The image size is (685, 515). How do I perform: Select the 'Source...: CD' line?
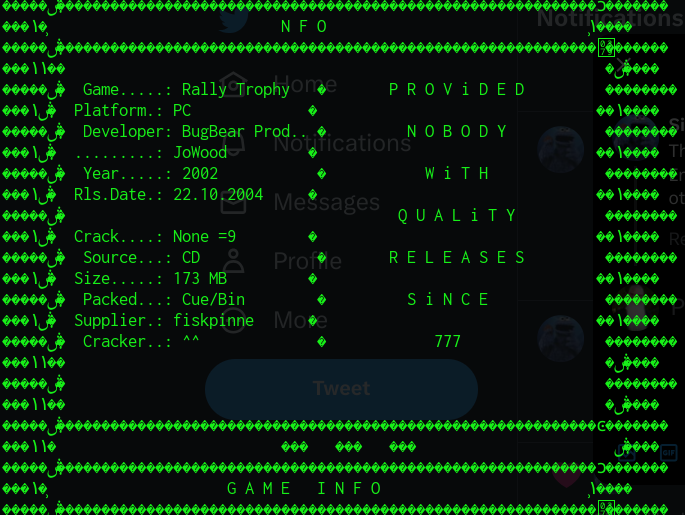coord(142,257)
